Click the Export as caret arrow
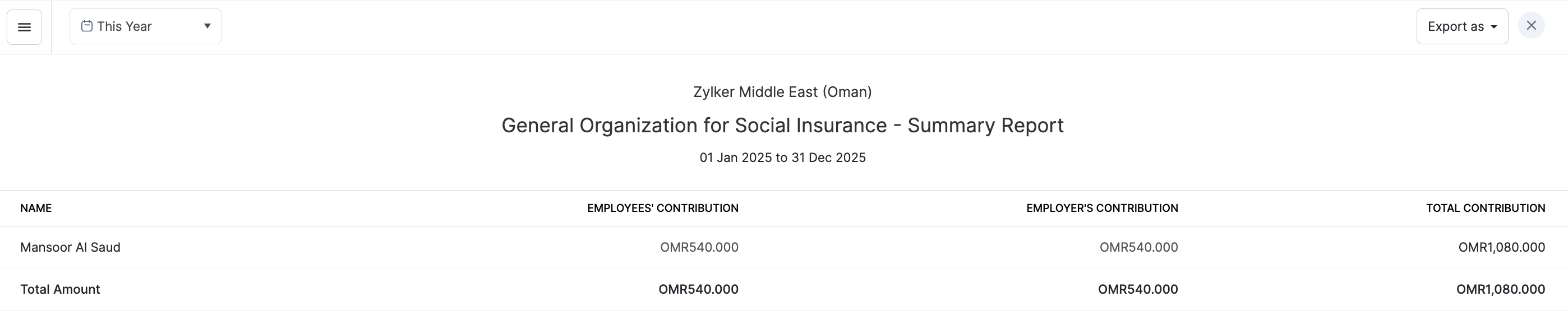The height and width of the screenshot is (324, 1568). pyautogui.click(x=1494, y=27)
